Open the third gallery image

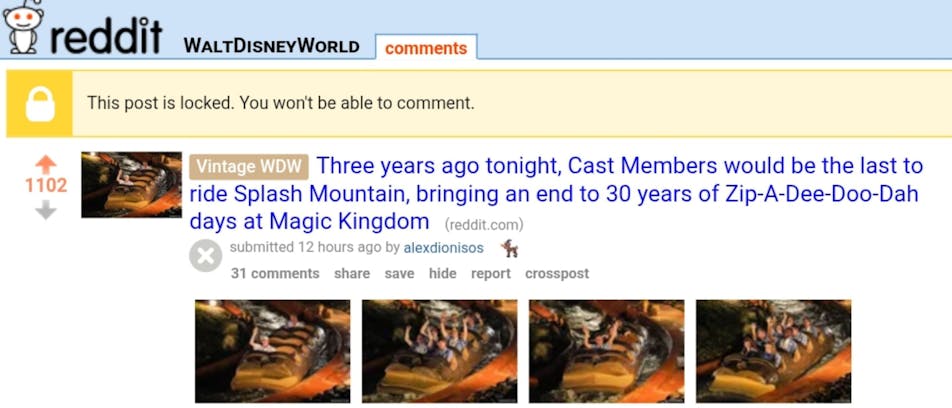pos(607,351)
